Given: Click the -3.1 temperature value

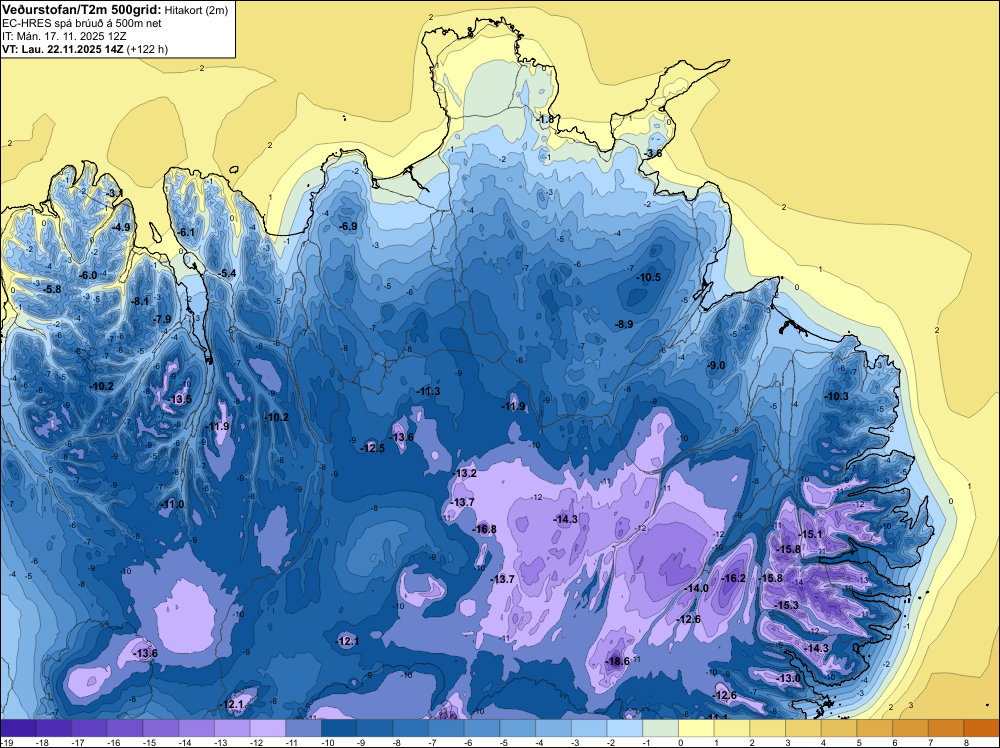Looking at the screenshot, I should point(114,193).
